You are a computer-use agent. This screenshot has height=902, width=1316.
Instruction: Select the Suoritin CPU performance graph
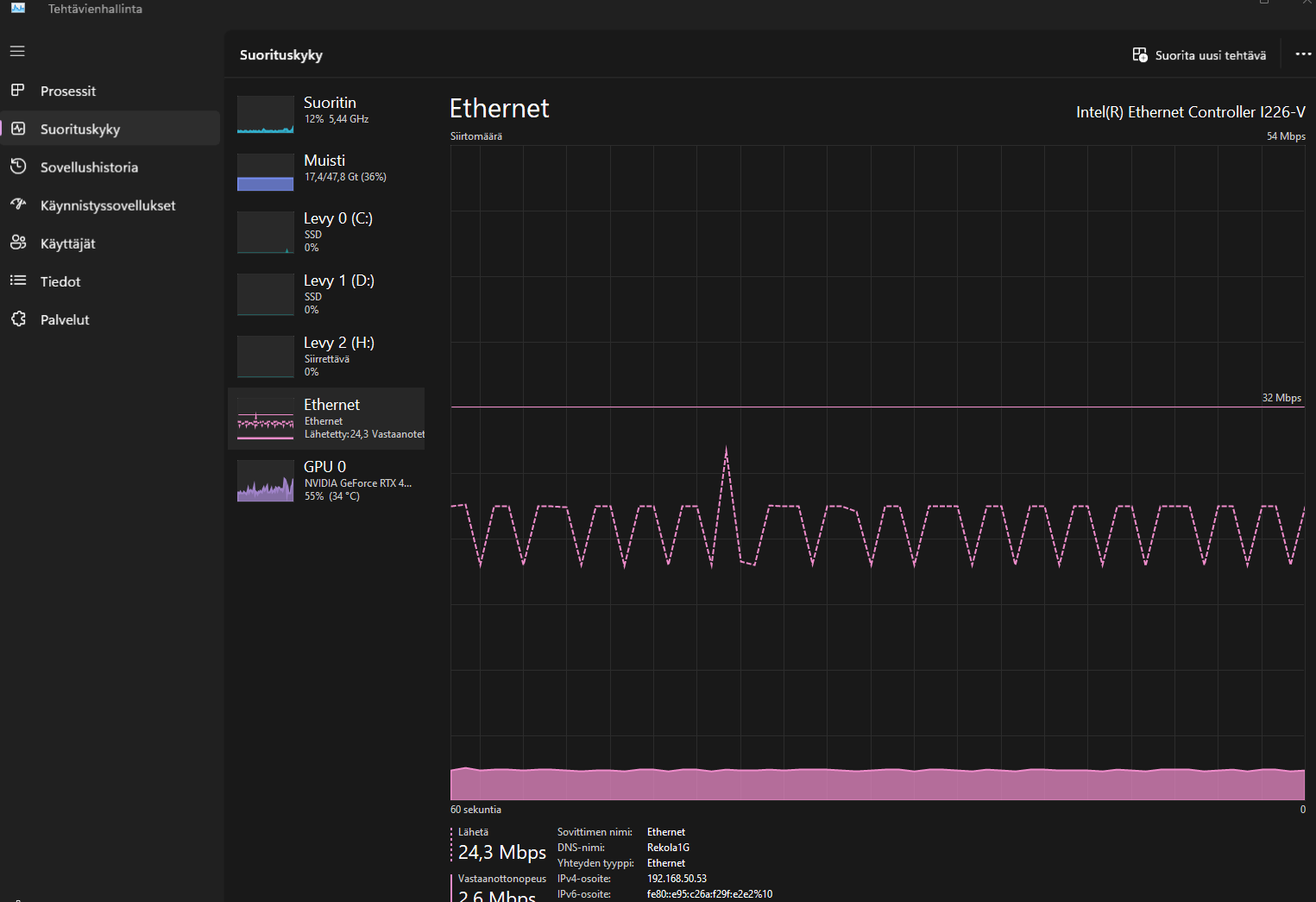(x=266, y=114)
